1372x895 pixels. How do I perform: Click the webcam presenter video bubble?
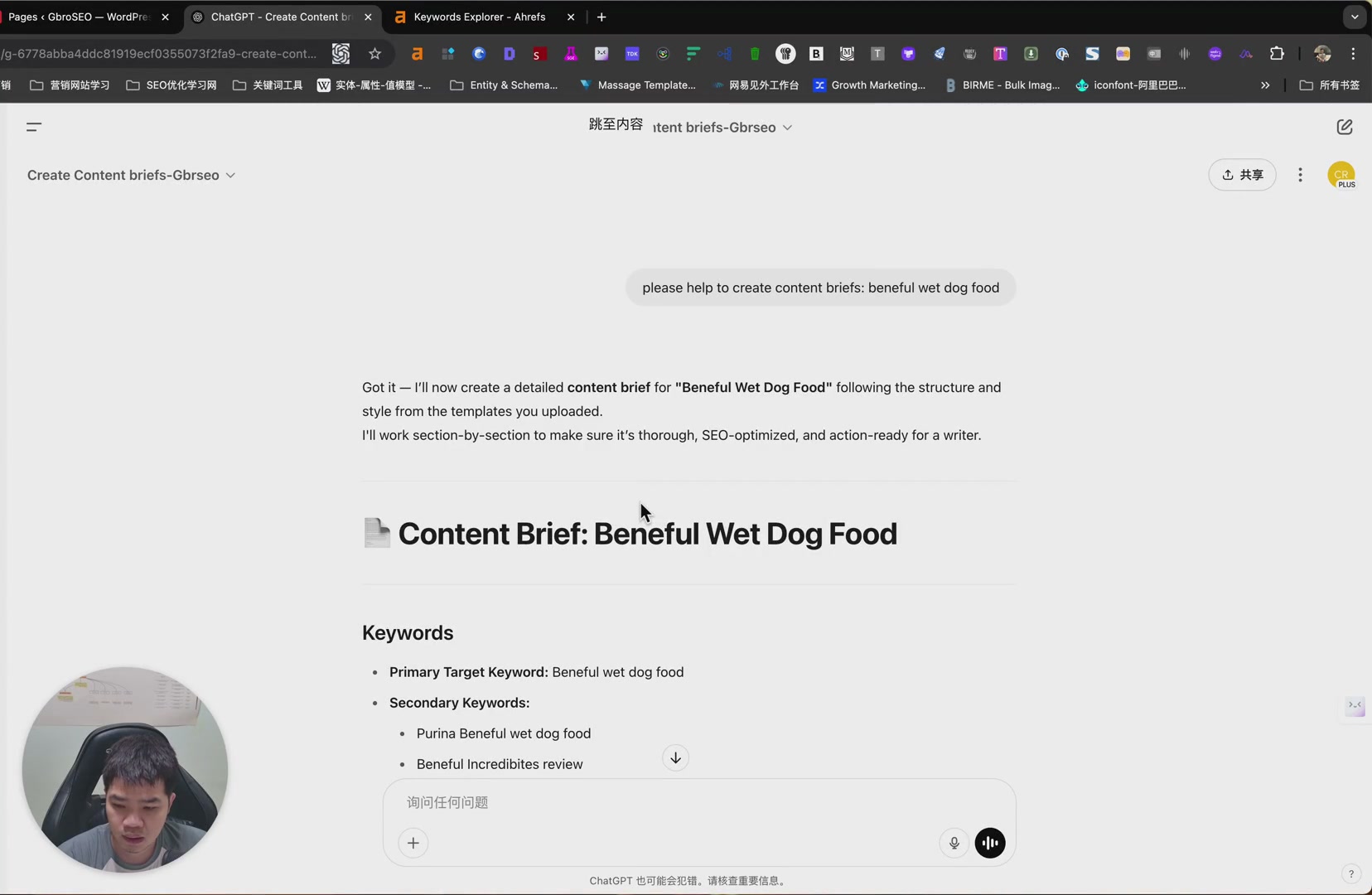[125, 770]
